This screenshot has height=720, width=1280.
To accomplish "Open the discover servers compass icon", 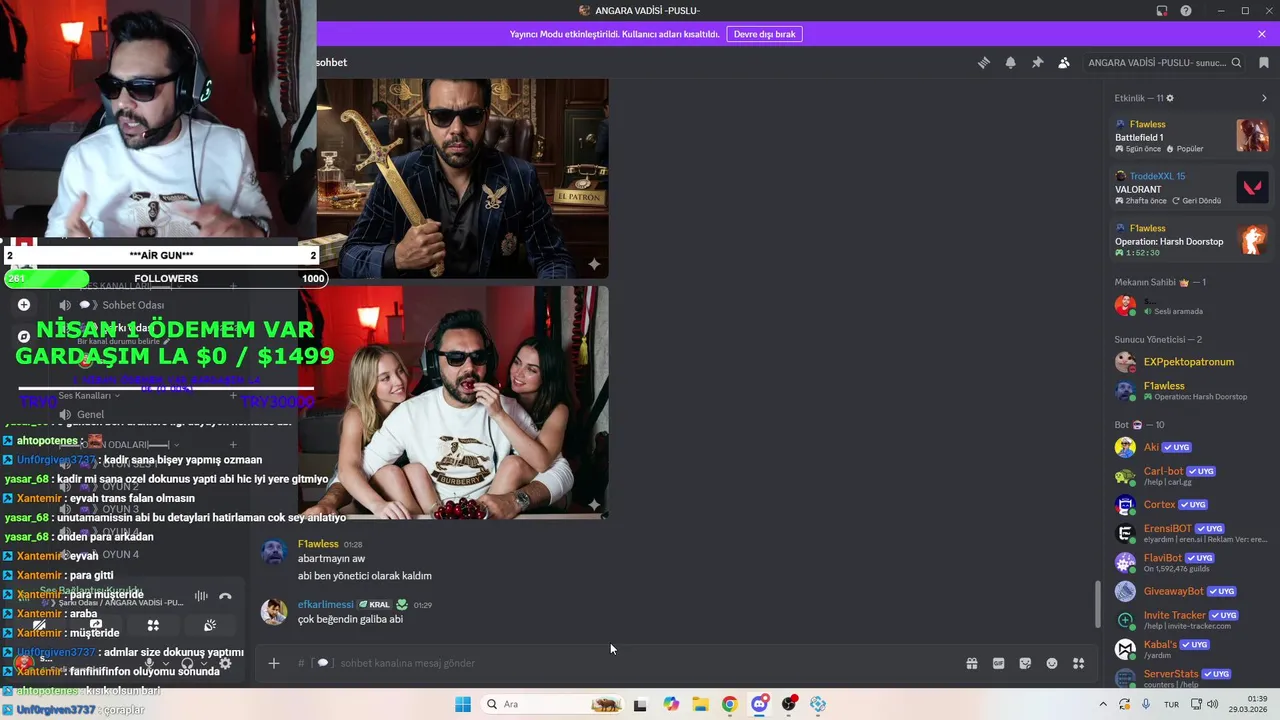I will 24,337.
